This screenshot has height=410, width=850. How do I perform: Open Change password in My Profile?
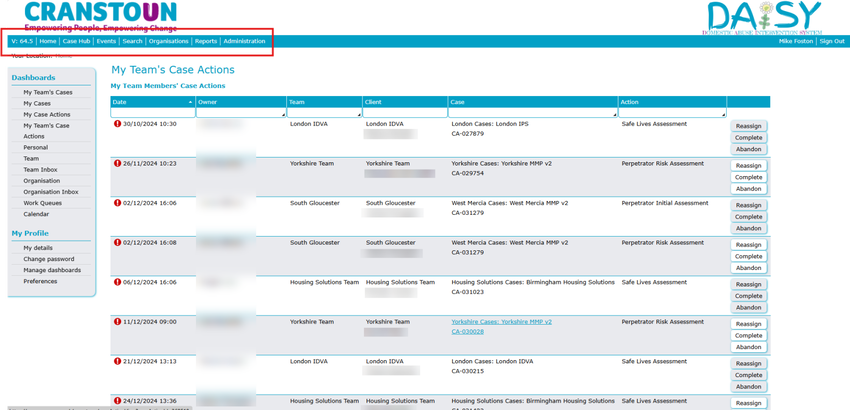(49, 259)
